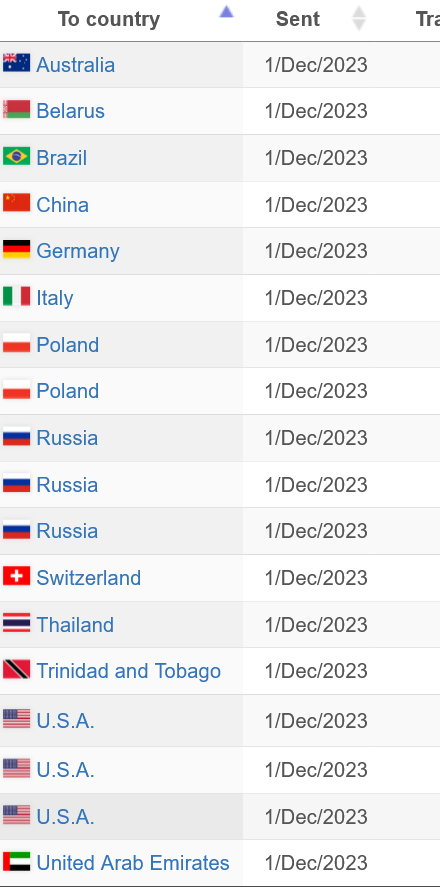Click the China flag icon
444x895 pixels.
(17, 202)
